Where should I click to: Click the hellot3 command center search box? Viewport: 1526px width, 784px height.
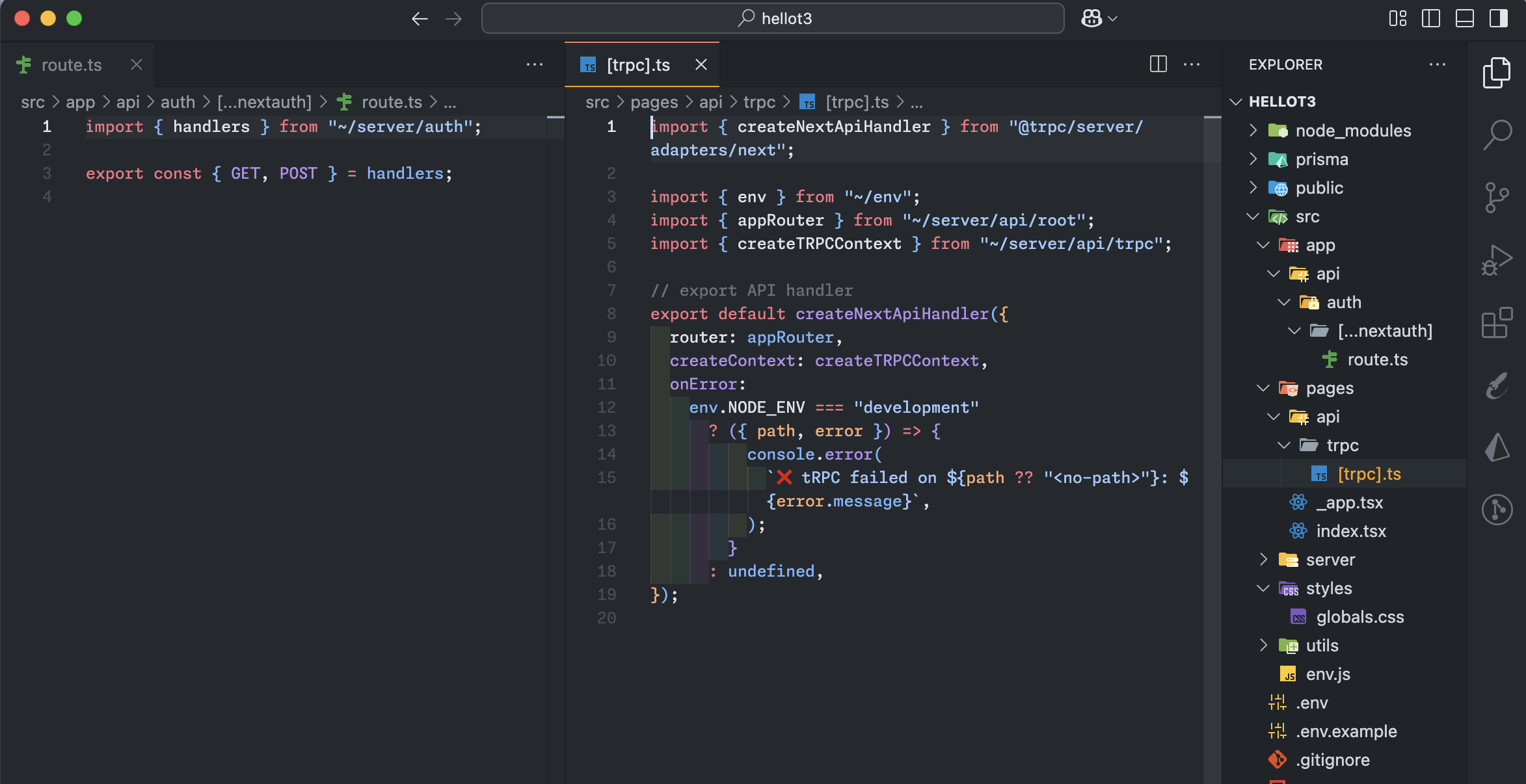pos(773,18)
